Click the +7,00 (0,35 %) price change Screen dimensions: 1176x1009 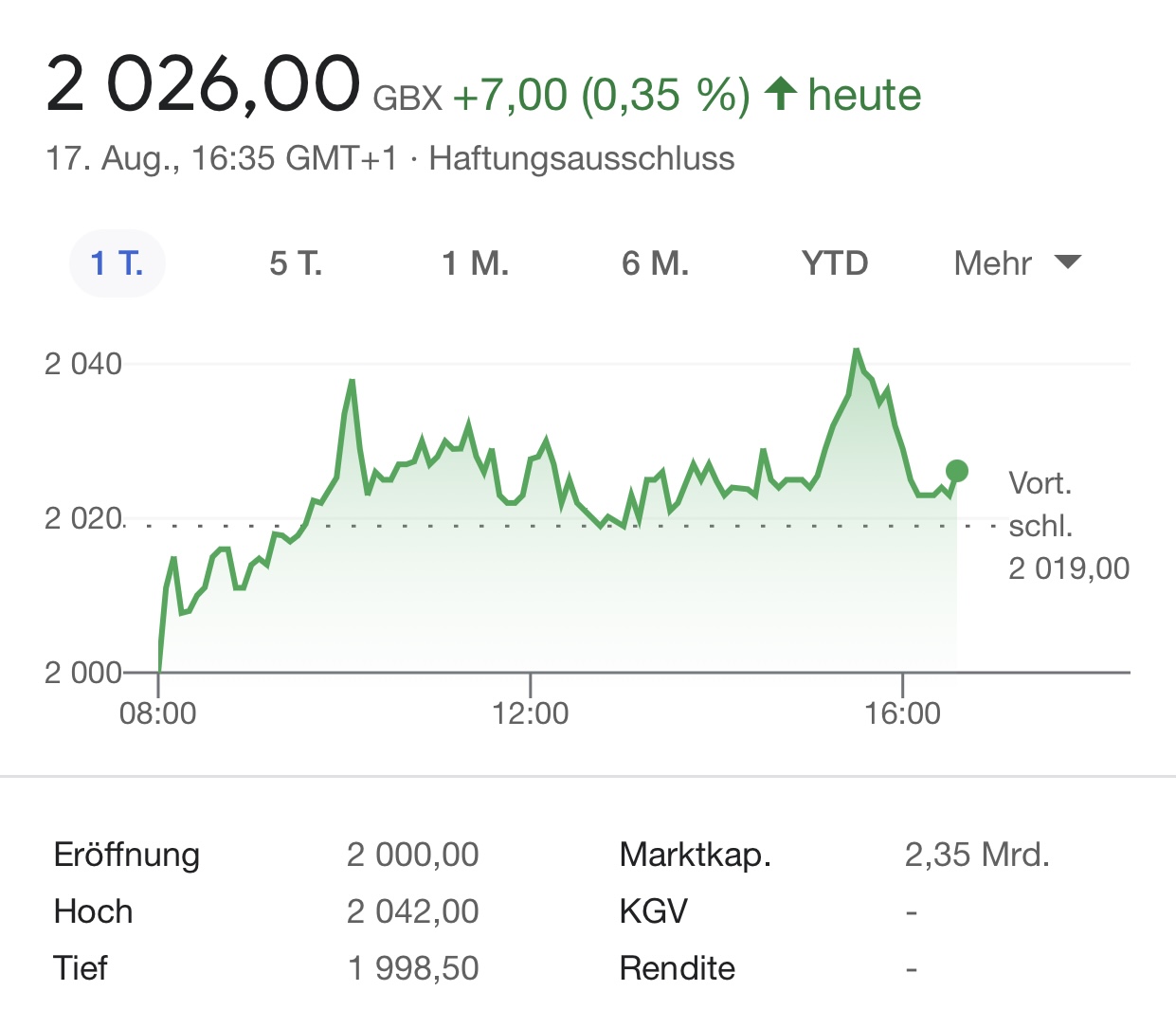[x=601, y=95]
